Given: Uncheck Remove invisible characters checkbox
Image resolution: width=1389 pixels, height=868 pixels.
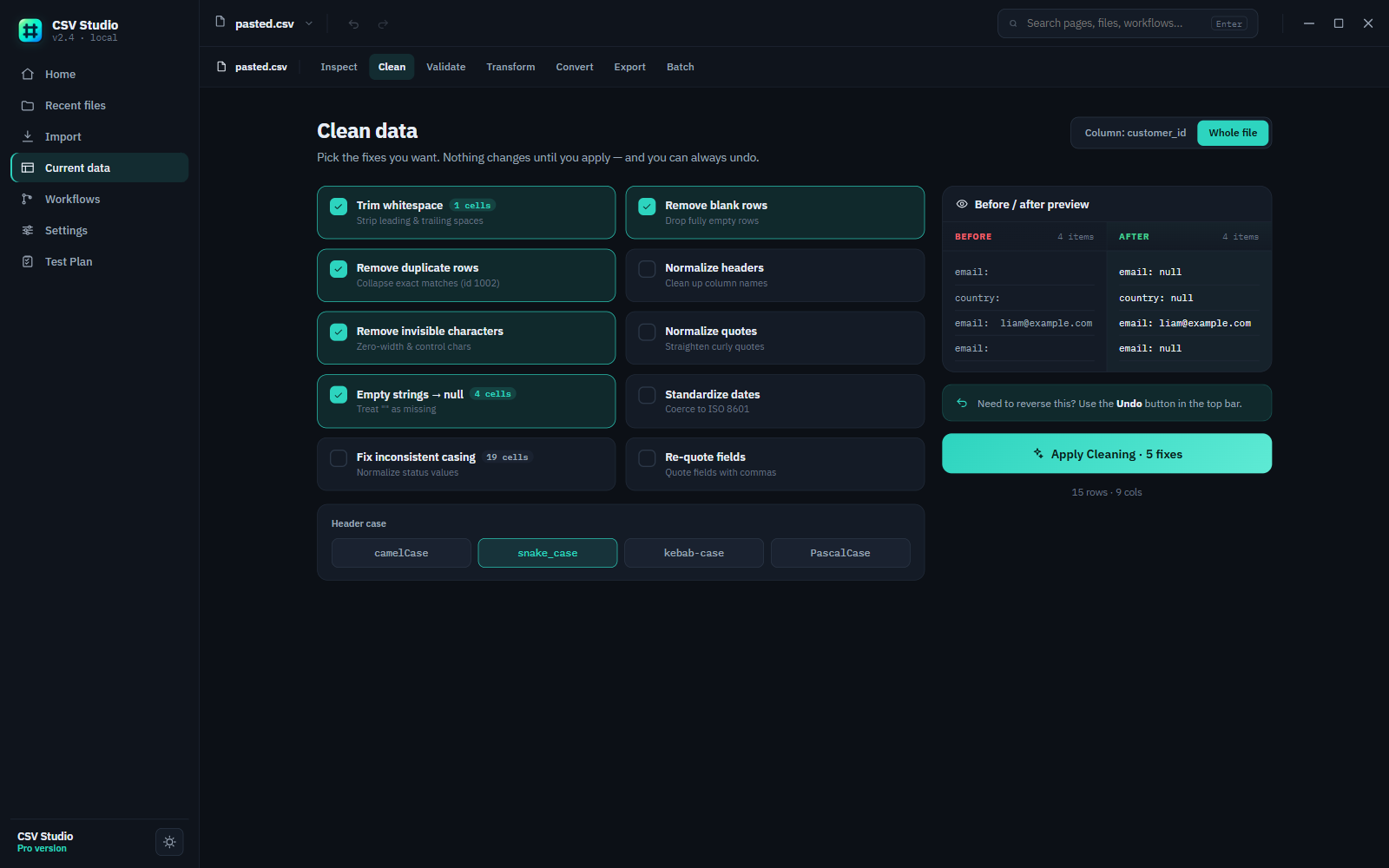Looking at the screenshot, I should pyautogui.click(x=339, y=332).
